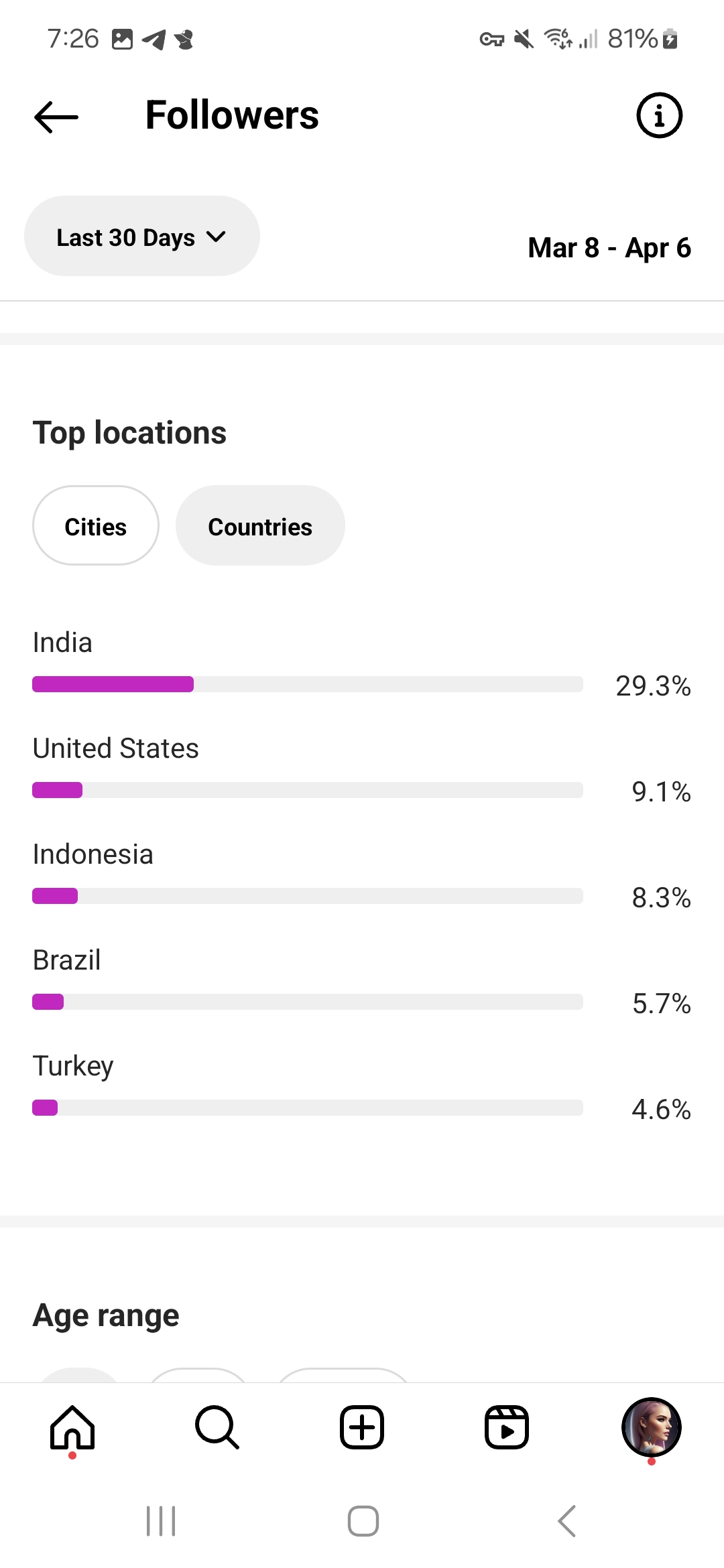Screen dimensions: 724x1568
Task: Tap the Android home button
Action: pos(363,1521)
